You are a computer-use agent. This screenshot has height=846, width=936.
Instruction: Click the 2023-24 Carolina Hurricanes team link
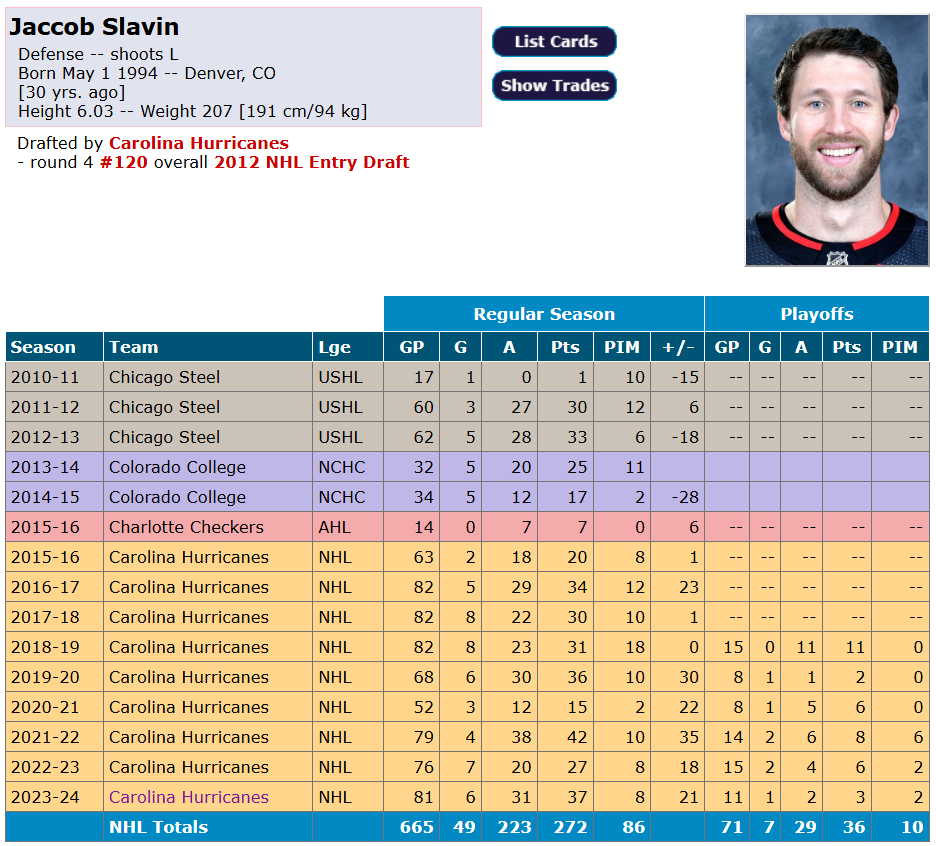point(188,797)
